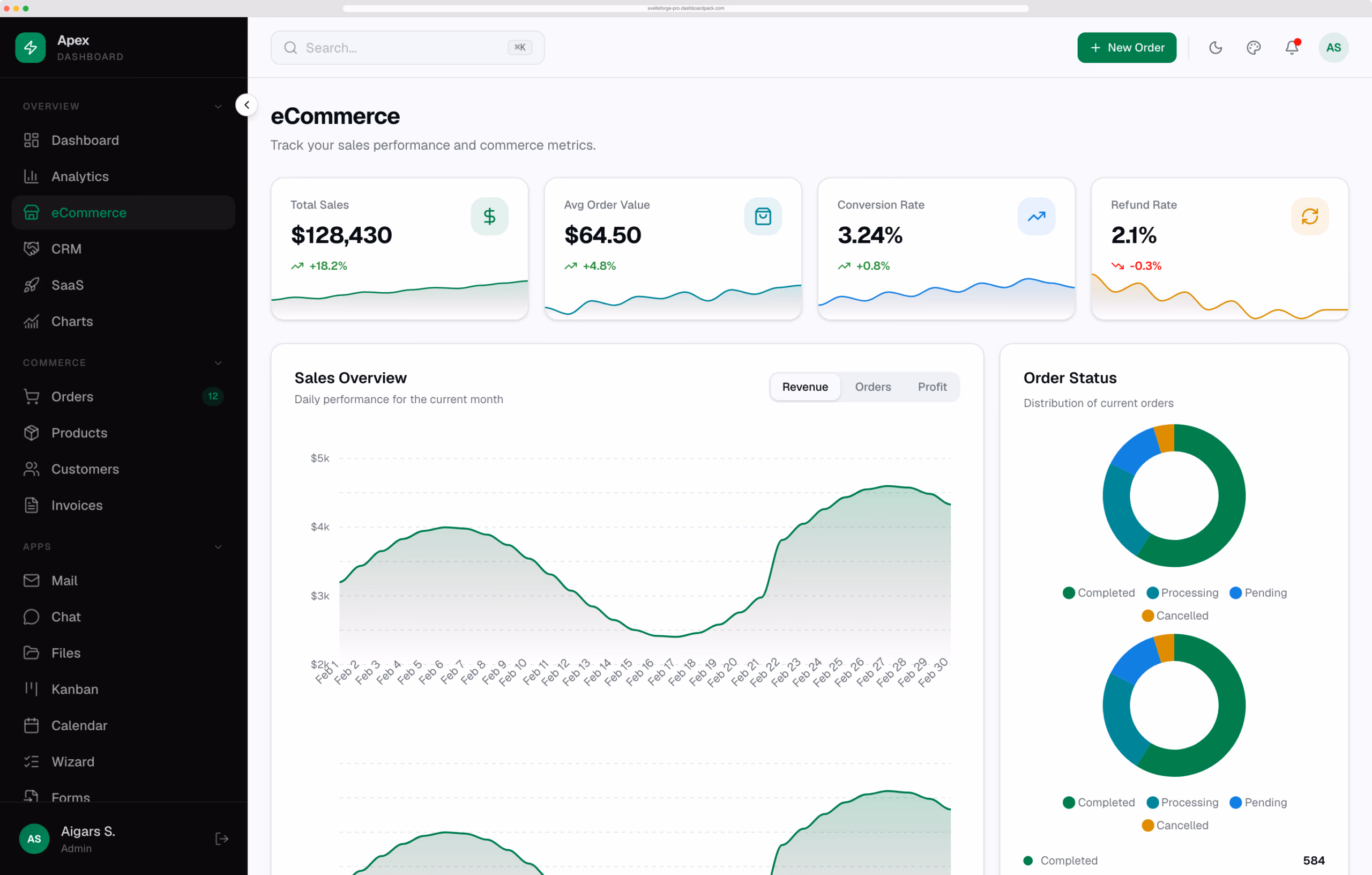Viewport: 1372px width, 875px height.
Task: Open the Invoices page
Action: tap(123, 505)
